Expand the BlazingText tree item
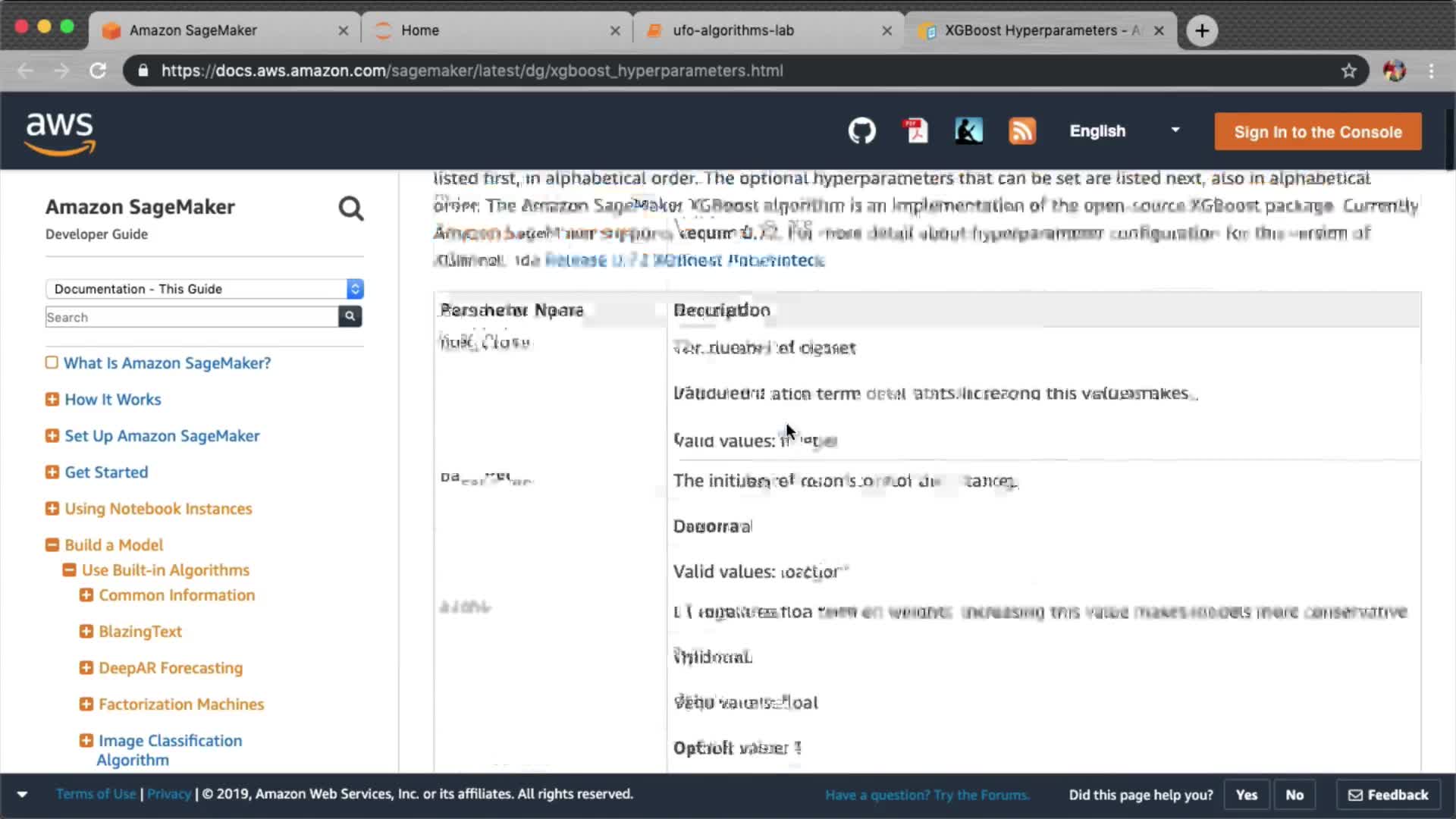 pyautogui.click(x=86, y=631)
